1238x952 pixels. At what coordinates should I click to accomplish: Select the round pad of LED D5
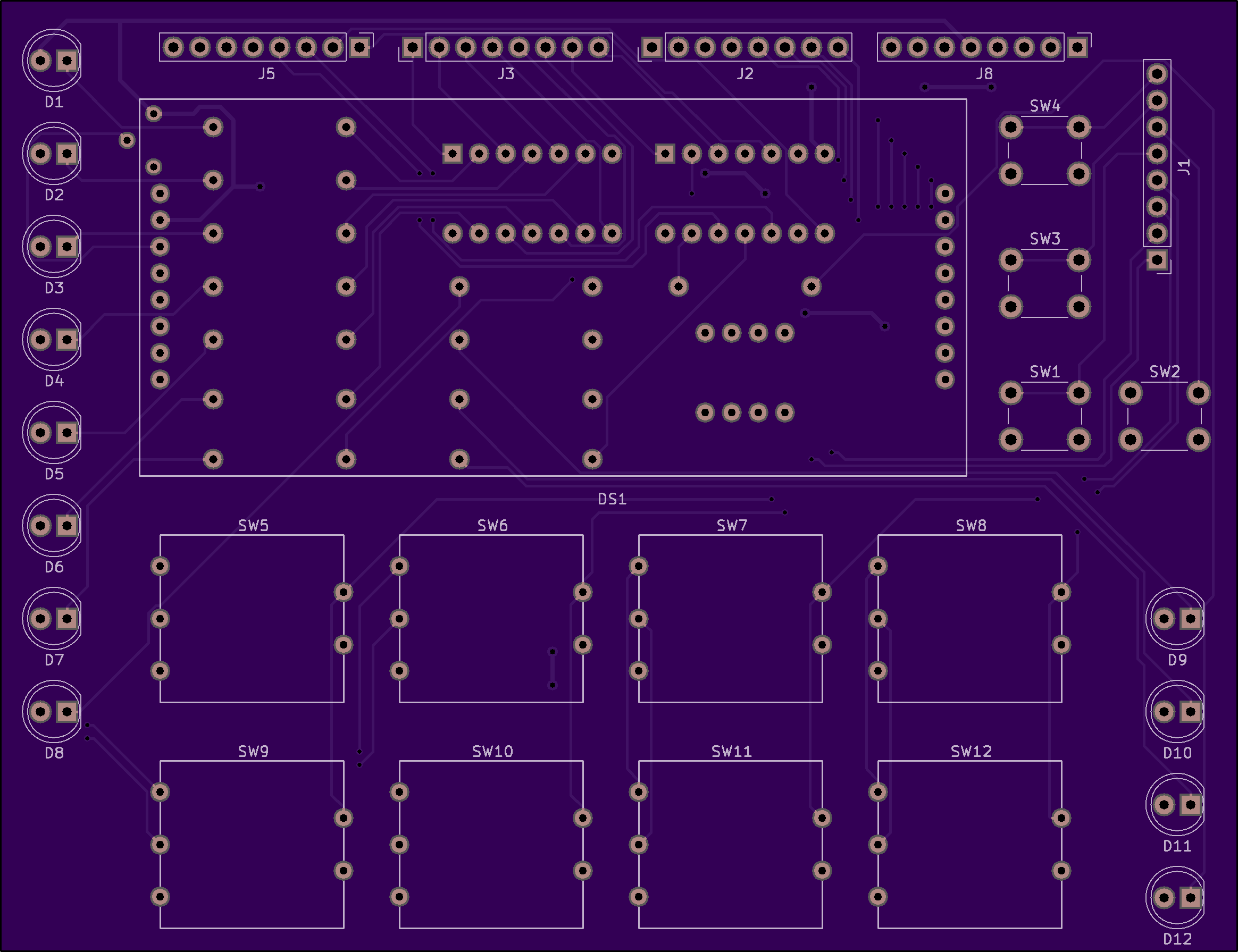coord(40,433)
